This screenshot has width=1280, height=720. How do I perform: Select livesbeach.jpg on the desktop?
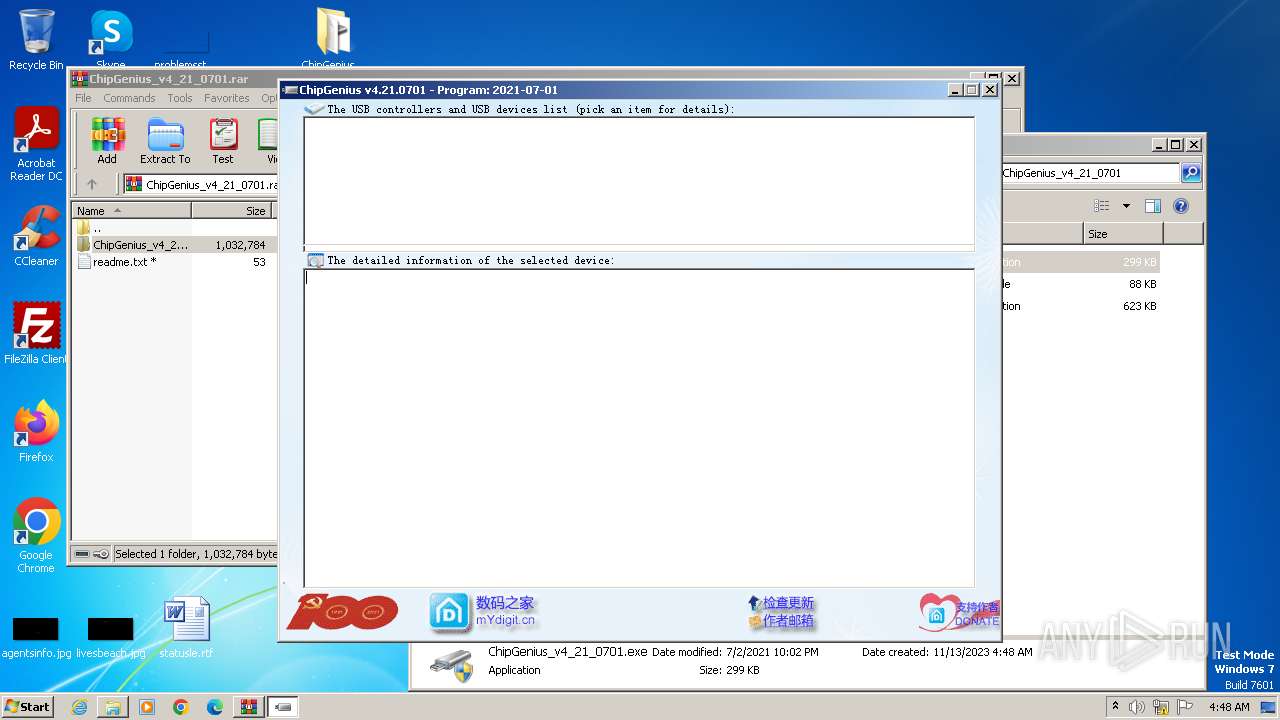tap(110, 638)
